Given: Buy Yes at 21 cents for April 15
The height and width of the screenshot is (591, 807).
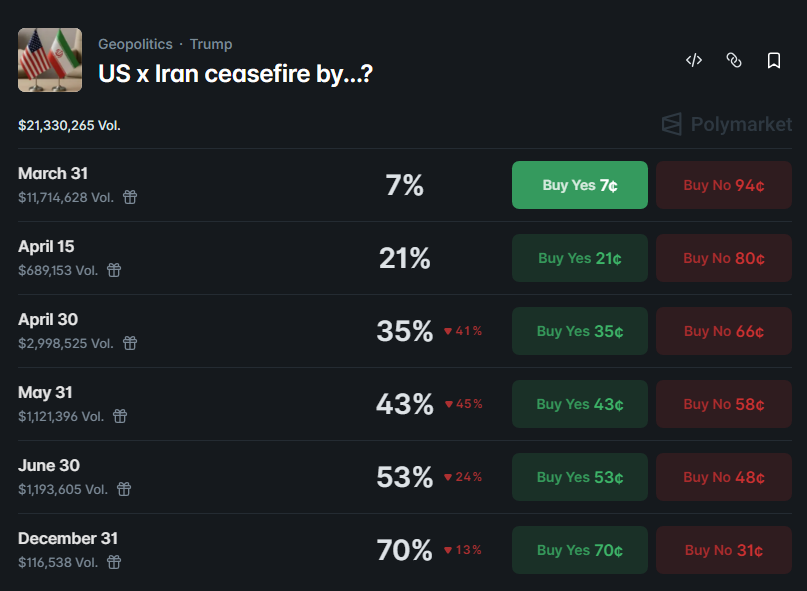Looking at the screenshot, I should [x=579, y=258].
